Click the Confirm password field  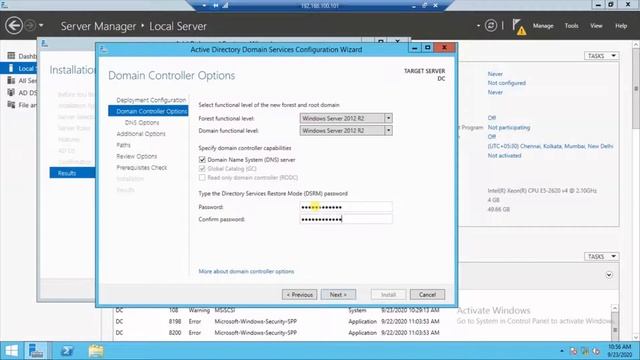(346, 219)
